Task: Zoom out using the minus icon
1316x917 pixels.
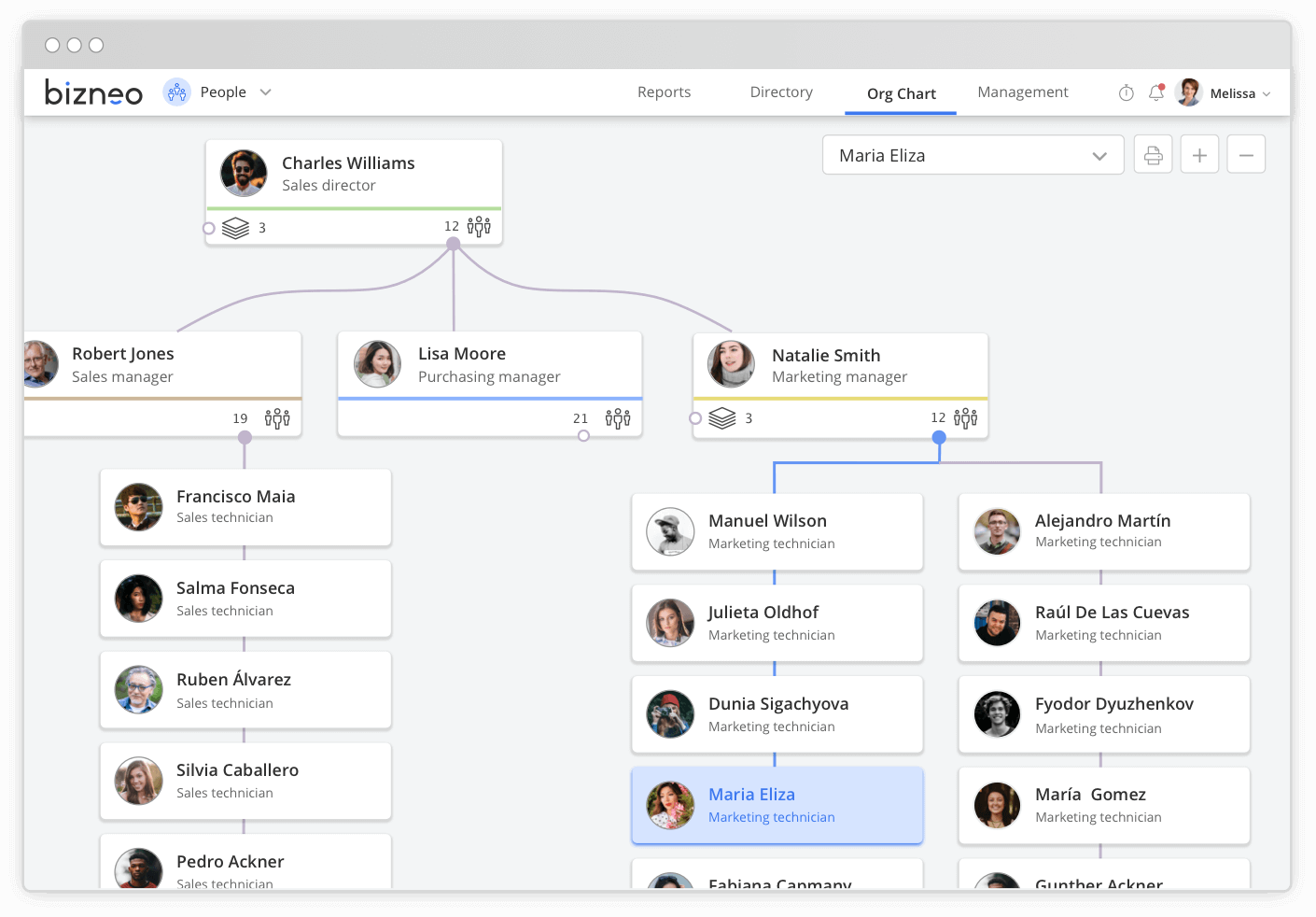Action: tap(1246, 154)
